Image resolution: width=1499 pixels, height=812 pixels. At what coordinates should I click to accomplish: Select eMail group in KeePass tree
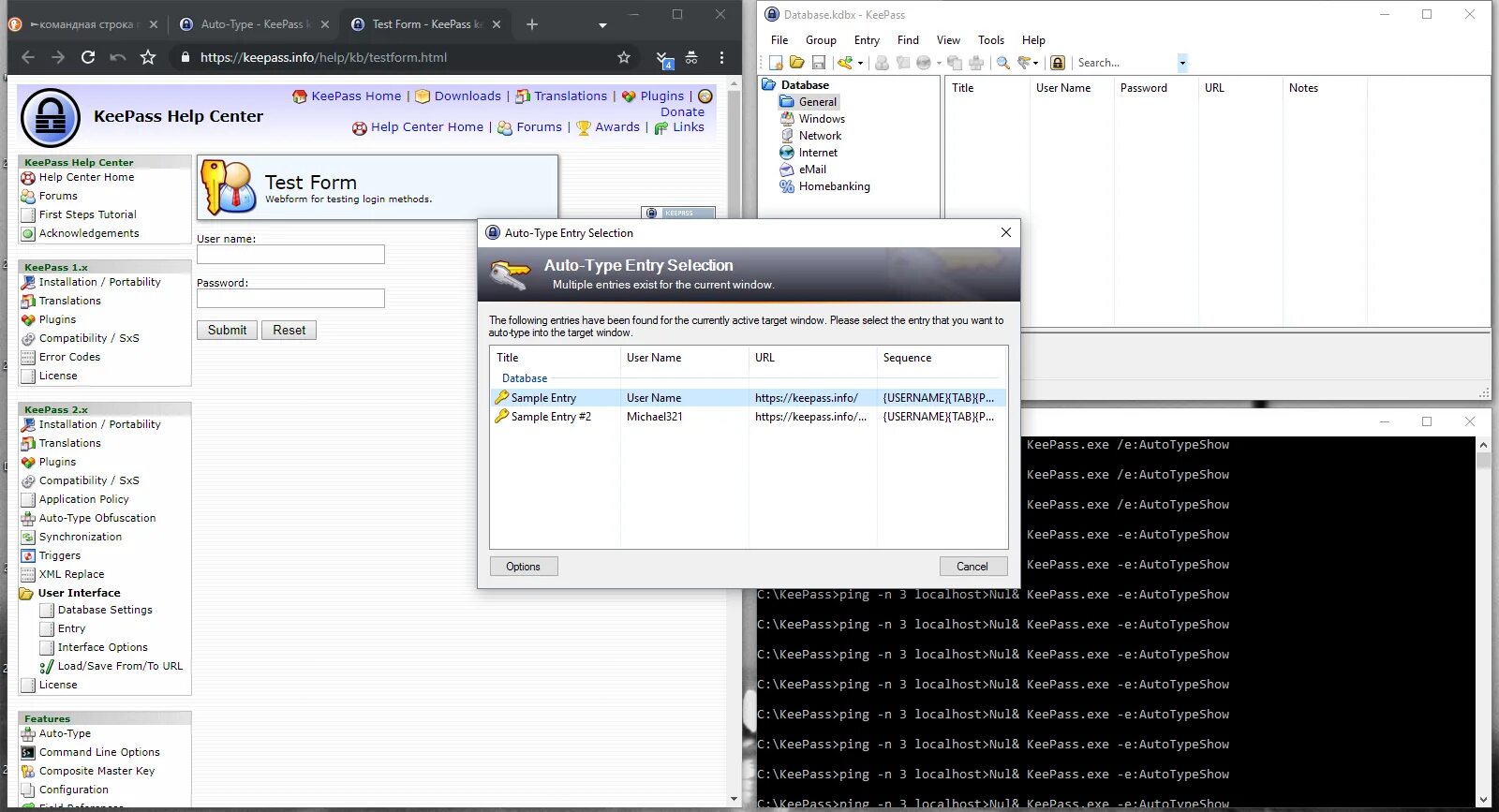804,170
